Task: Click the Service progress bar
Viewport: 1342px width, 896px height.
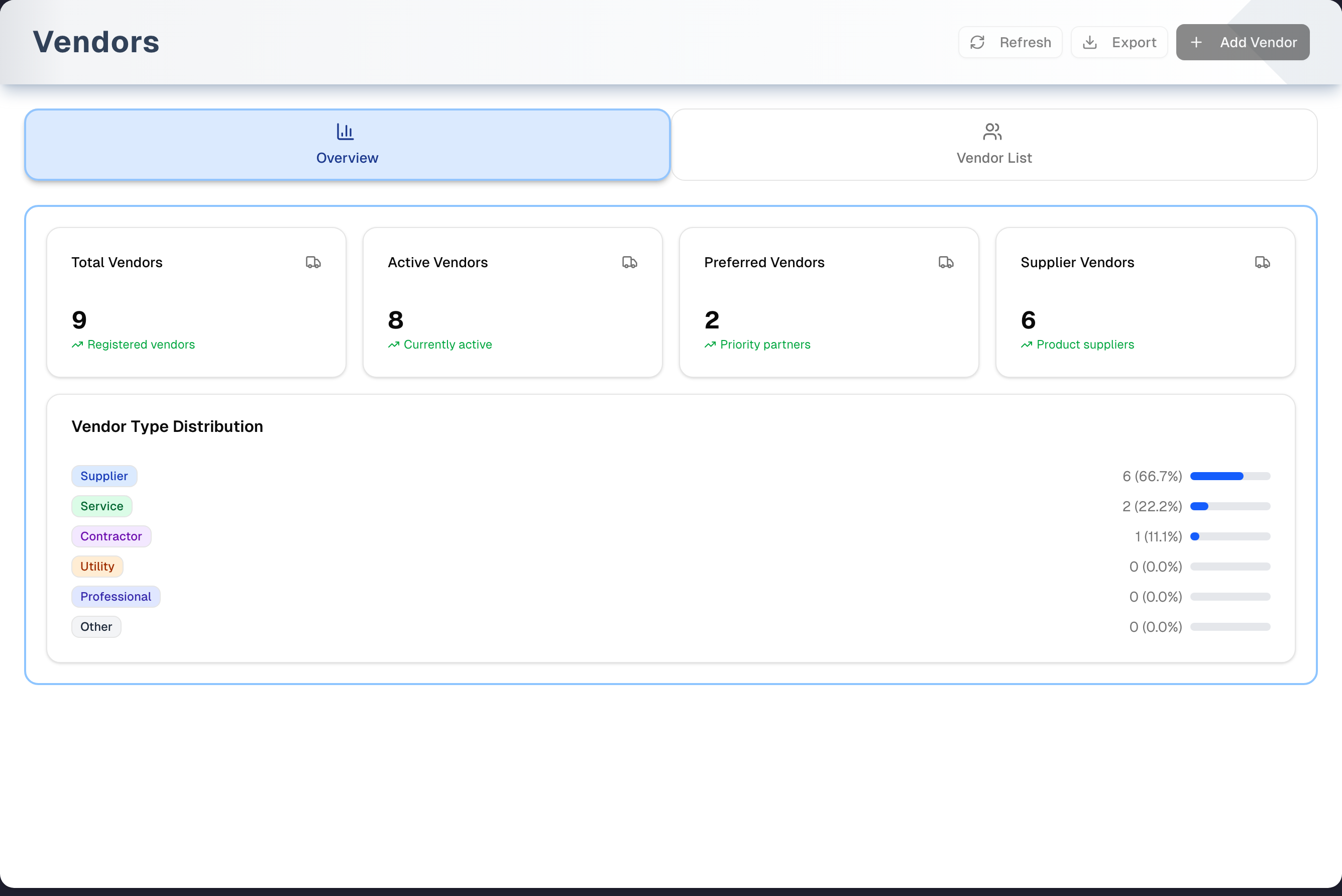Action: tap(1230, 506)
